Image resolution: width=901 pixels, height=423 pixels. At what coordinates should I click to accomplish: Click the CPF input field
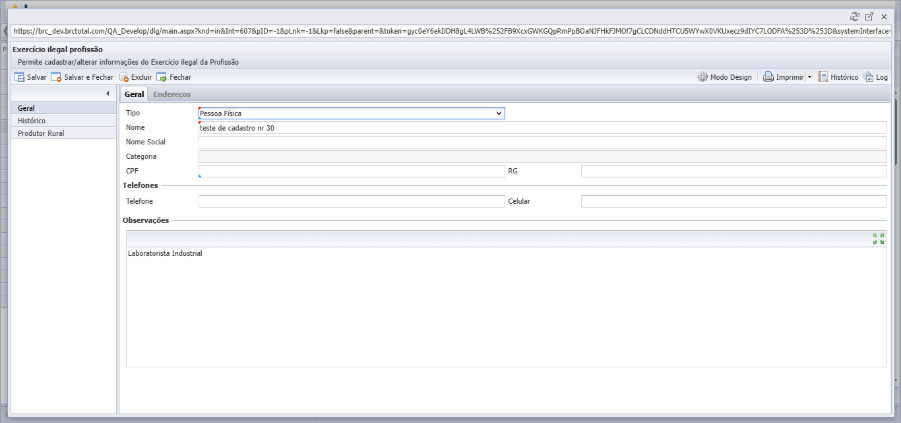(x=351, y=171)
